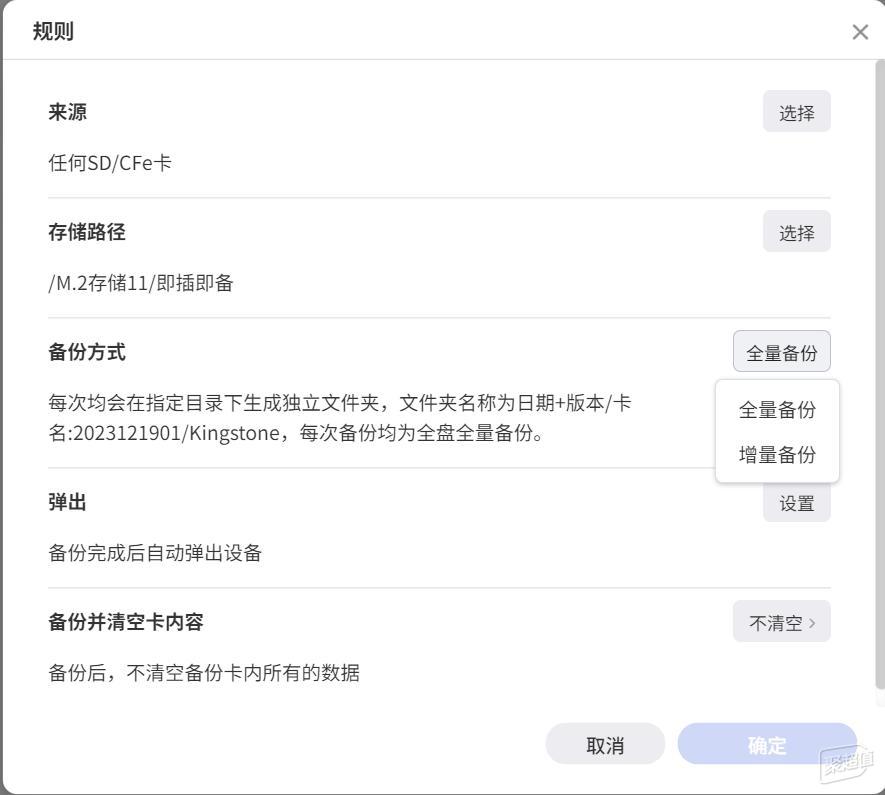Viewport: 885px width, 795px height.
Task: Click the 备份后,不清空备份卡内所有的数据 text
Action: coord(204,673)
